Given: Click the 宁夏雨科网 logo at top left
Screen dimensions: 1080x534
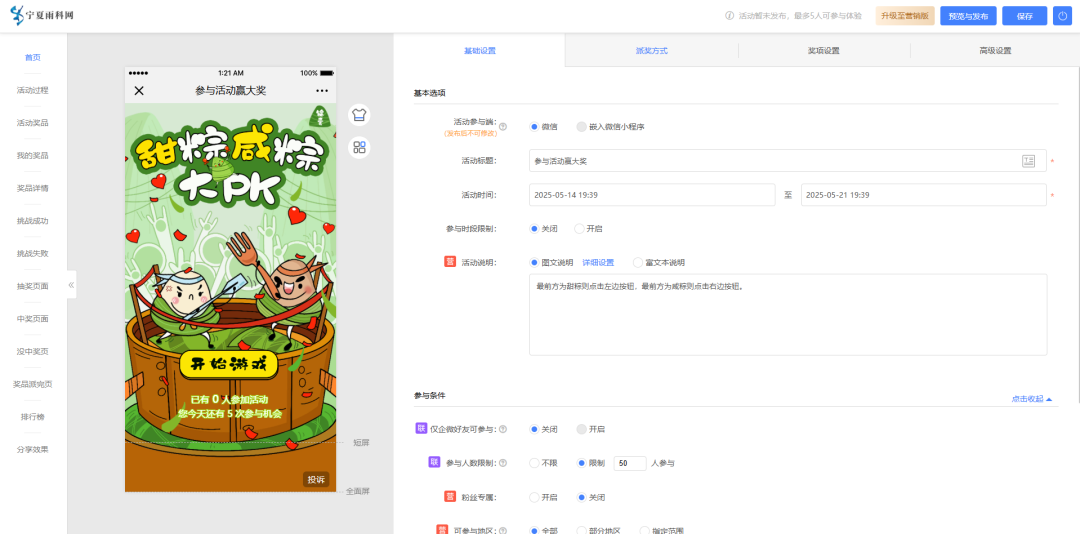Looking at the screenshot, I should pyautogui.click(x=41, y=15).
